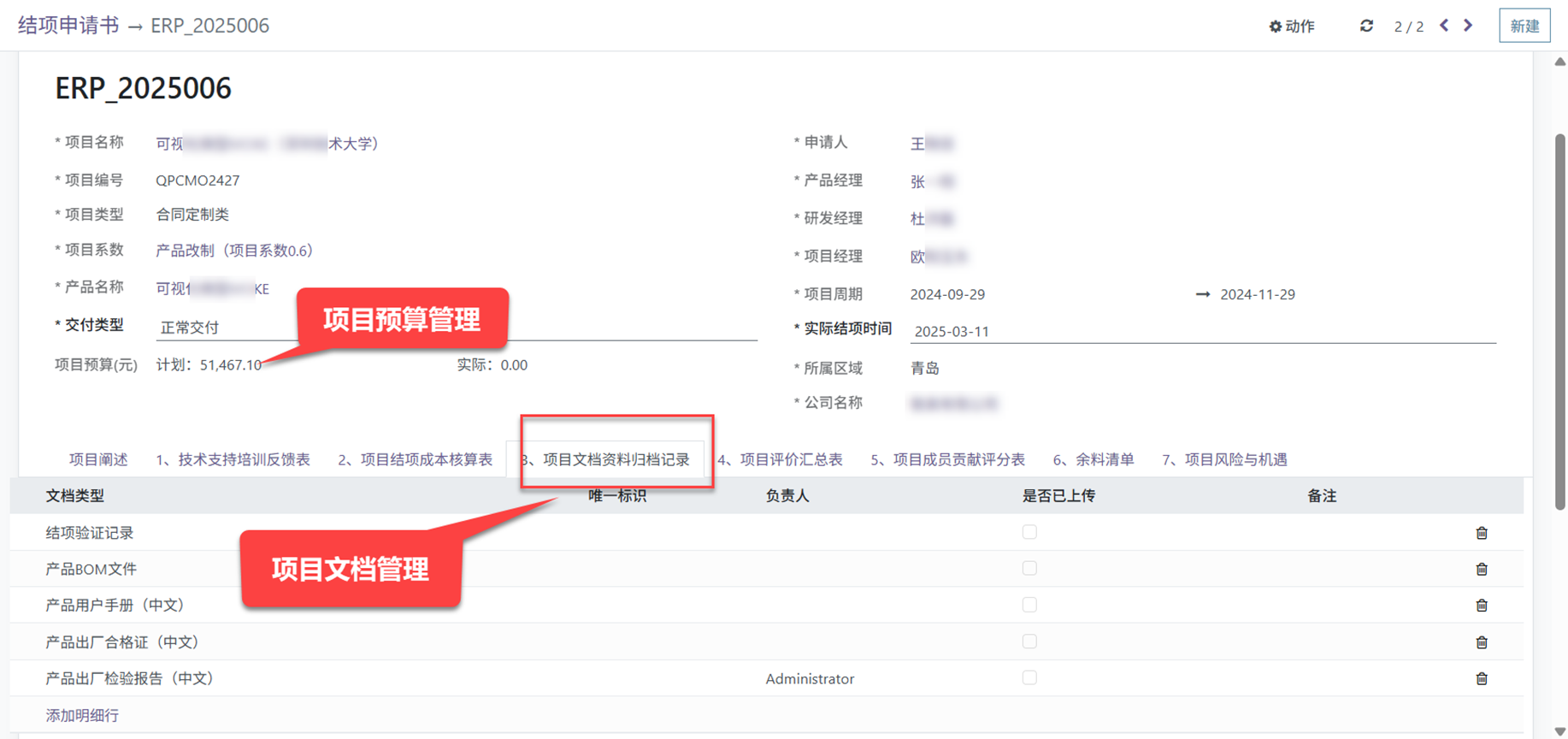Open the 交付类型 dropdown field
The width and height of the screenshot is (1568, 739).
(x=457, y=328)
